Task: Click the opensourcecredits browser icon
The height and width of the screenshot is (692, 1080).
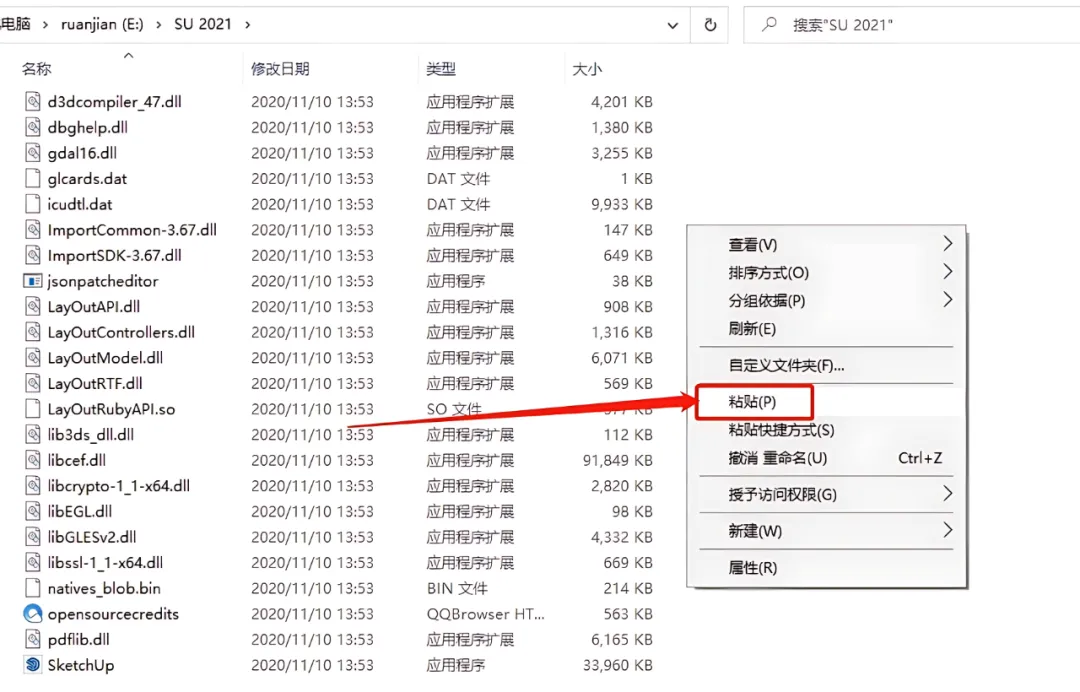Action: pos(32,614)
